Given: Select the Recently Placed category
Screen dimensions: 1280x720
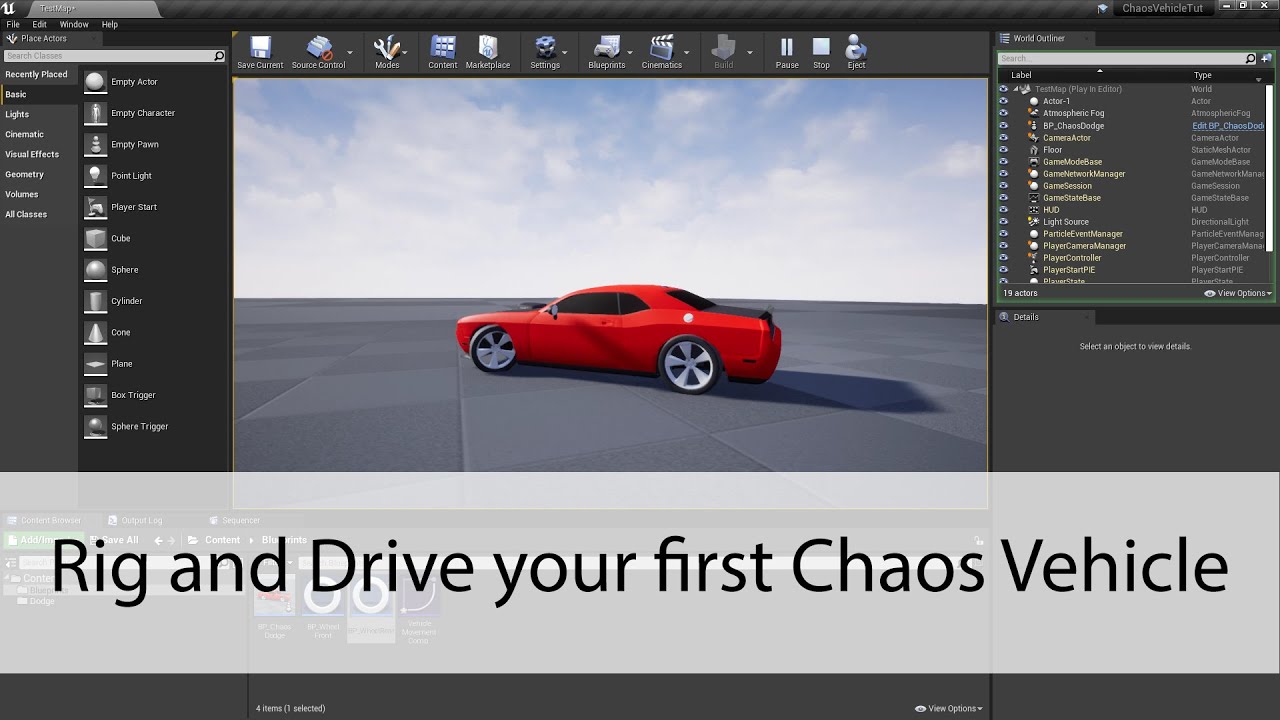Looking at the screenshot, I should [37, 74].
